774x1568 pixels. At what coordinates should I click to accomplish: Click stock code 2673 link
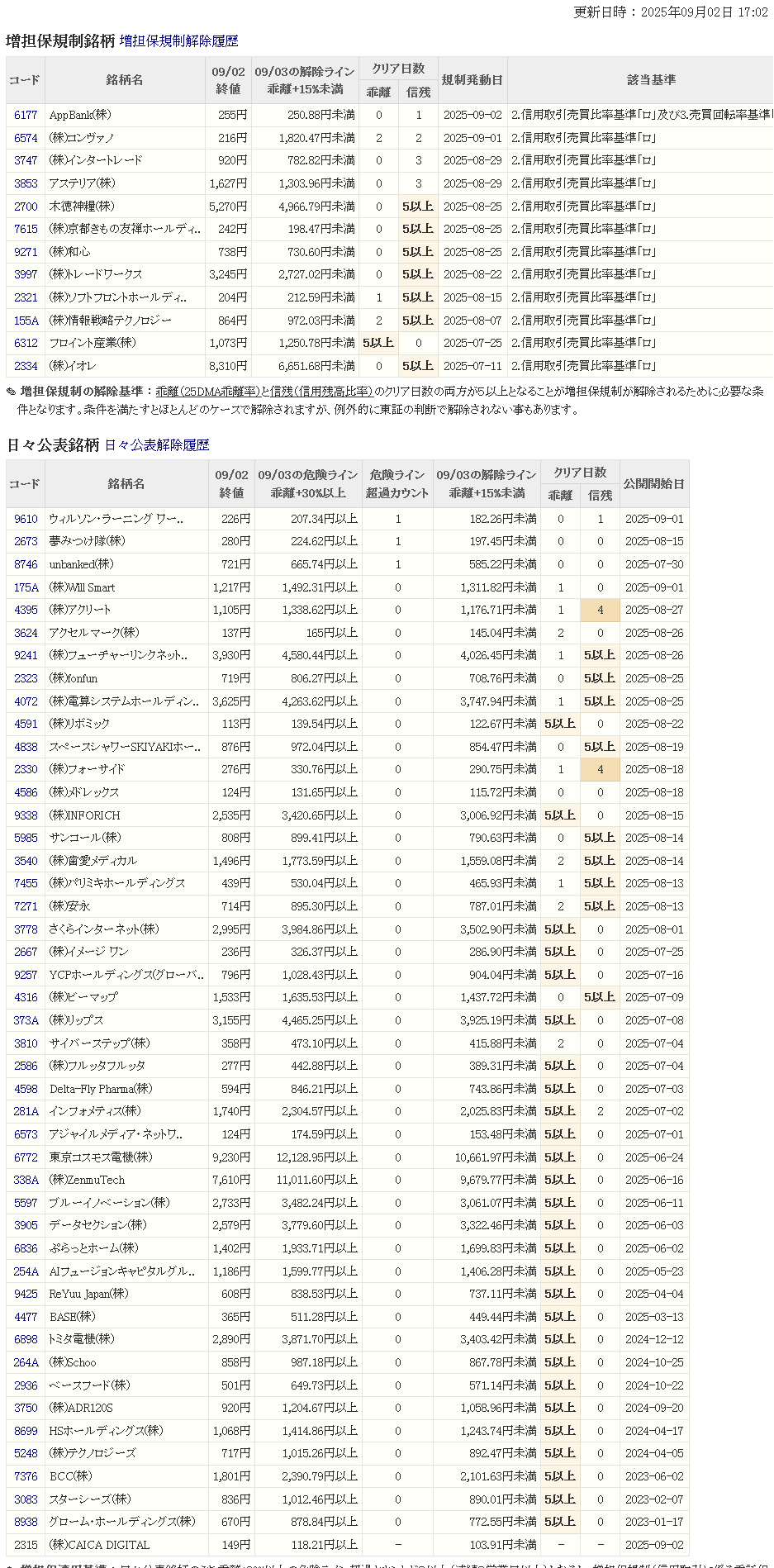26,541
